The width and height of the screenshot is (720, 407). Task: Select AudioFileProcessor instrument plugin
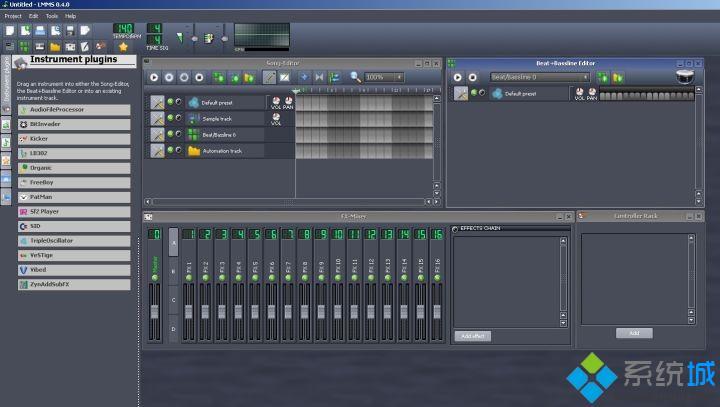[x=74, y=110]
